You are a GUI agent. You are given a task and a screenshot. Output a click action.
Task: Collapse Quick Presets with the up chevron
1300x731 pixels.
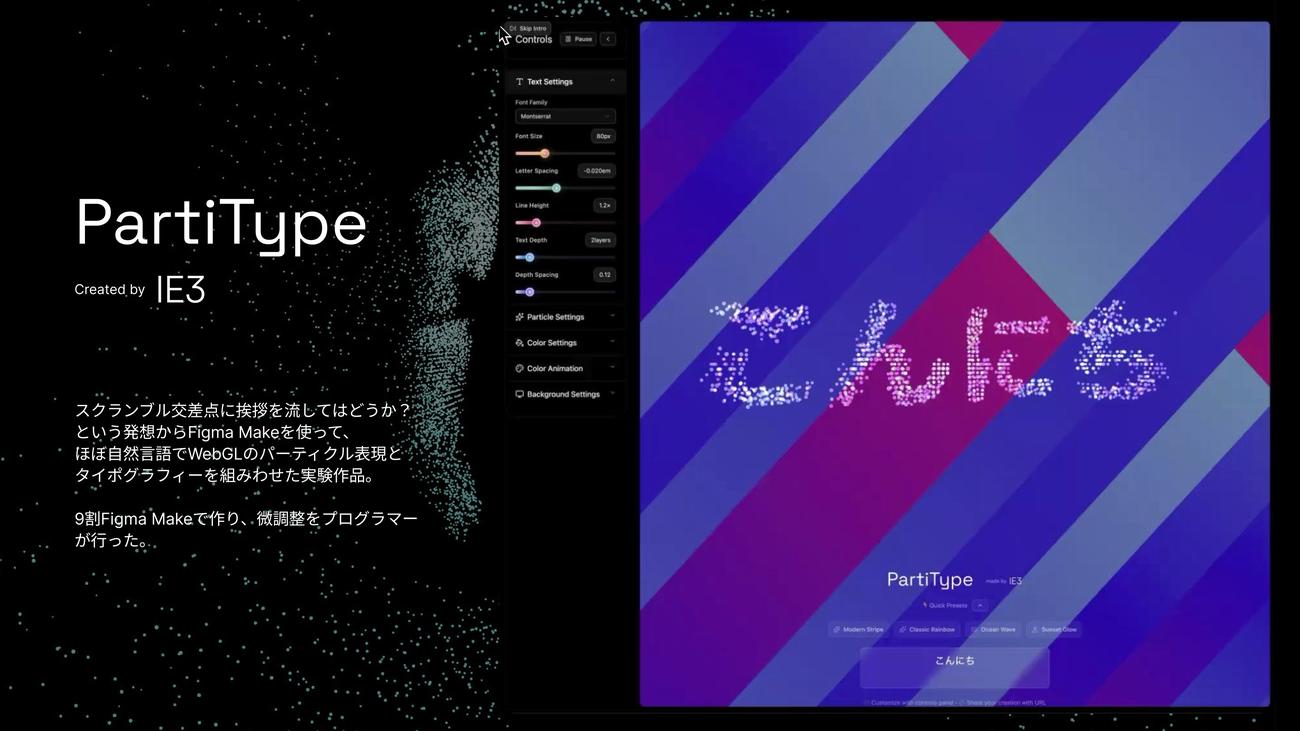(x=980, y=605)
